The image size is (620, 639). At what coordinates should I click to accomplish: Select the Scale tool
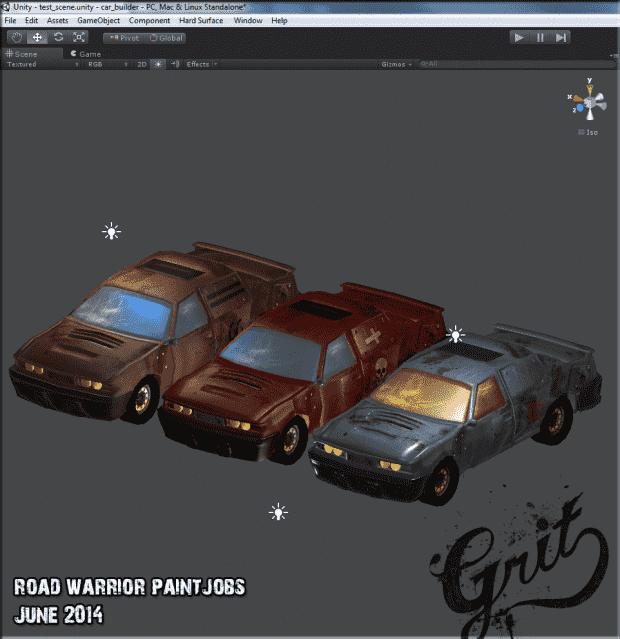click(x=79, y=37)
